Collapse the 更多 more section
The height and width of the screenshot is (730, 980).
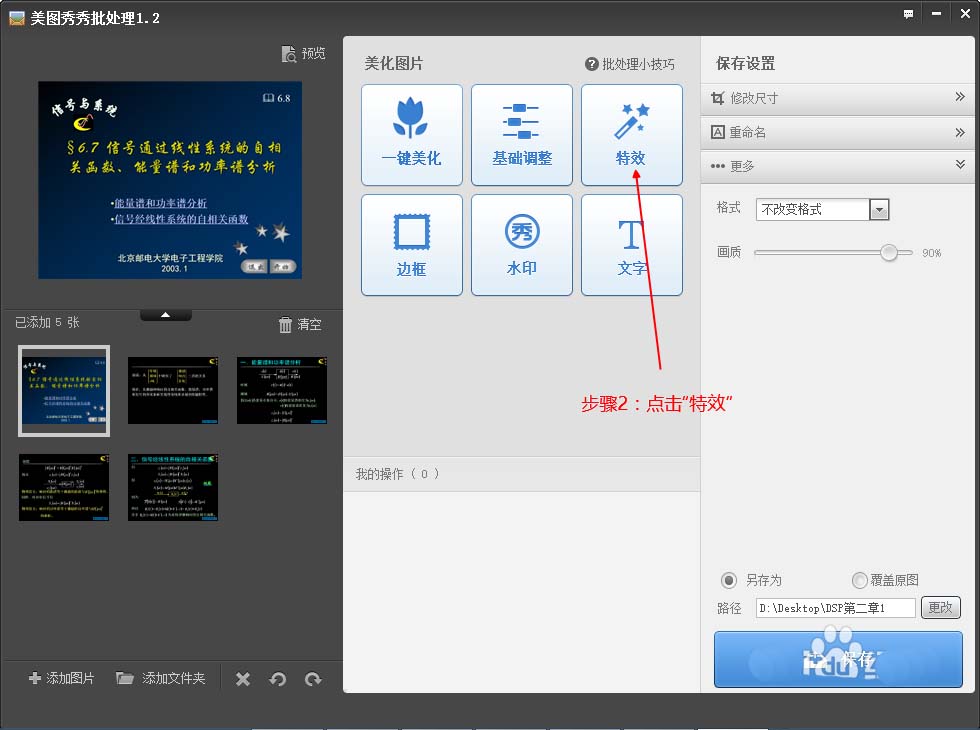click(838, 166)
